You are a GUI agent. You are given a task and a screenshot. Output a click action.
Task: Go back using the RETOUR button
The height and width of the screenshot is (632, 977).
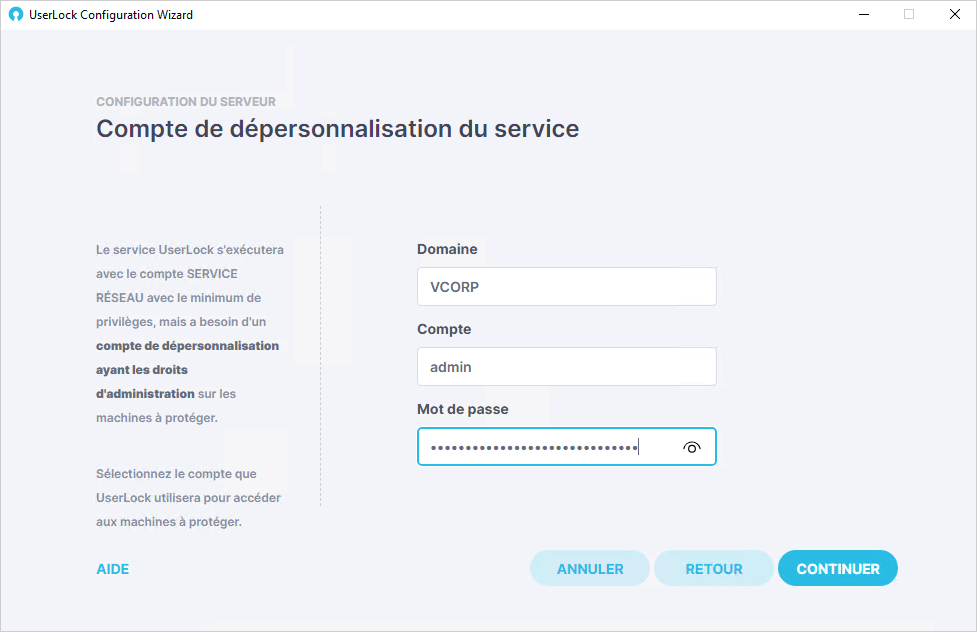point(713,568)
